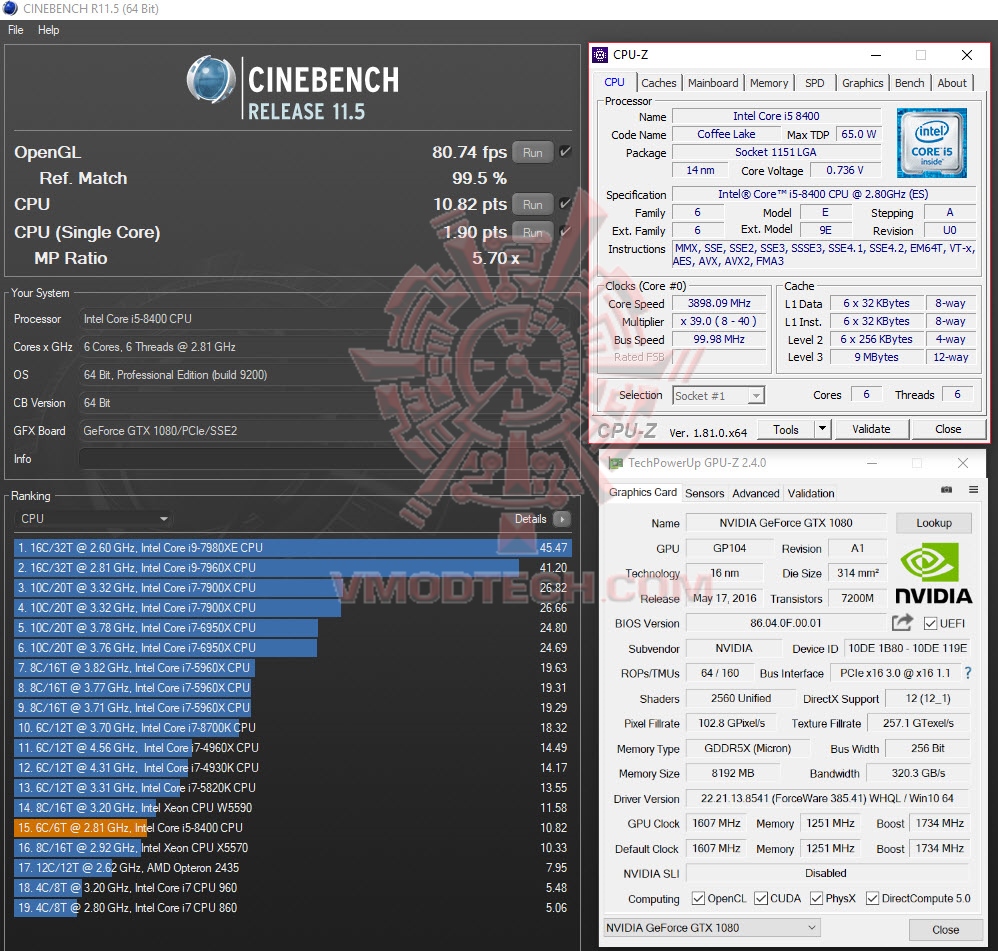Toggle the UEFI checkbox in GPU-Z
The height and width of the screenshot is (951, 998).
point(930,623)
